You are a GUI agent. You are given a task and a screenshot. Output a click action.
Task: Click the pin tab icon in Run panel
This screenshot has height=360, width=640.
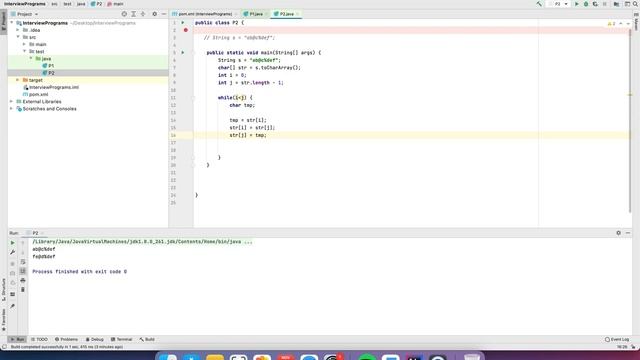coord(12,306)
